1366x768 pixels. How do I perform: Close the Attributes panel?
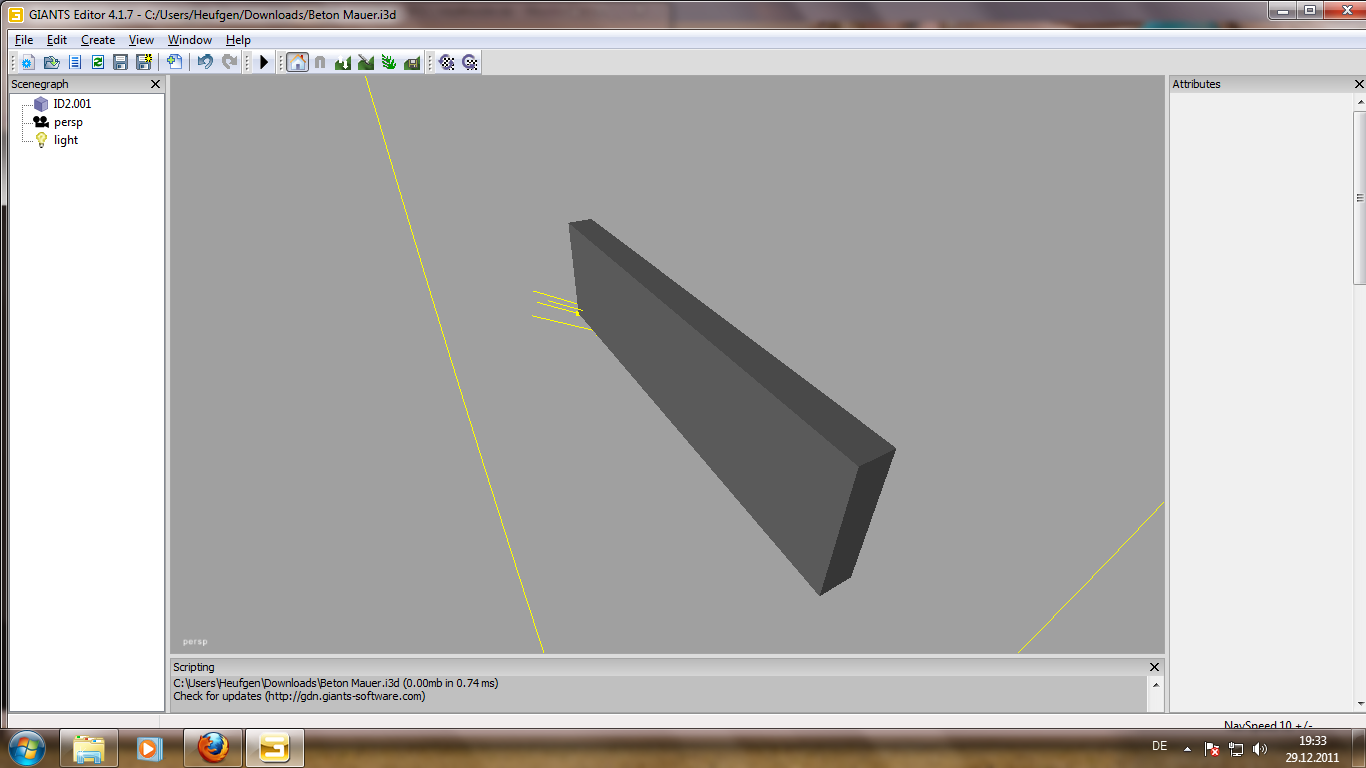click(x=1359, y=84)
